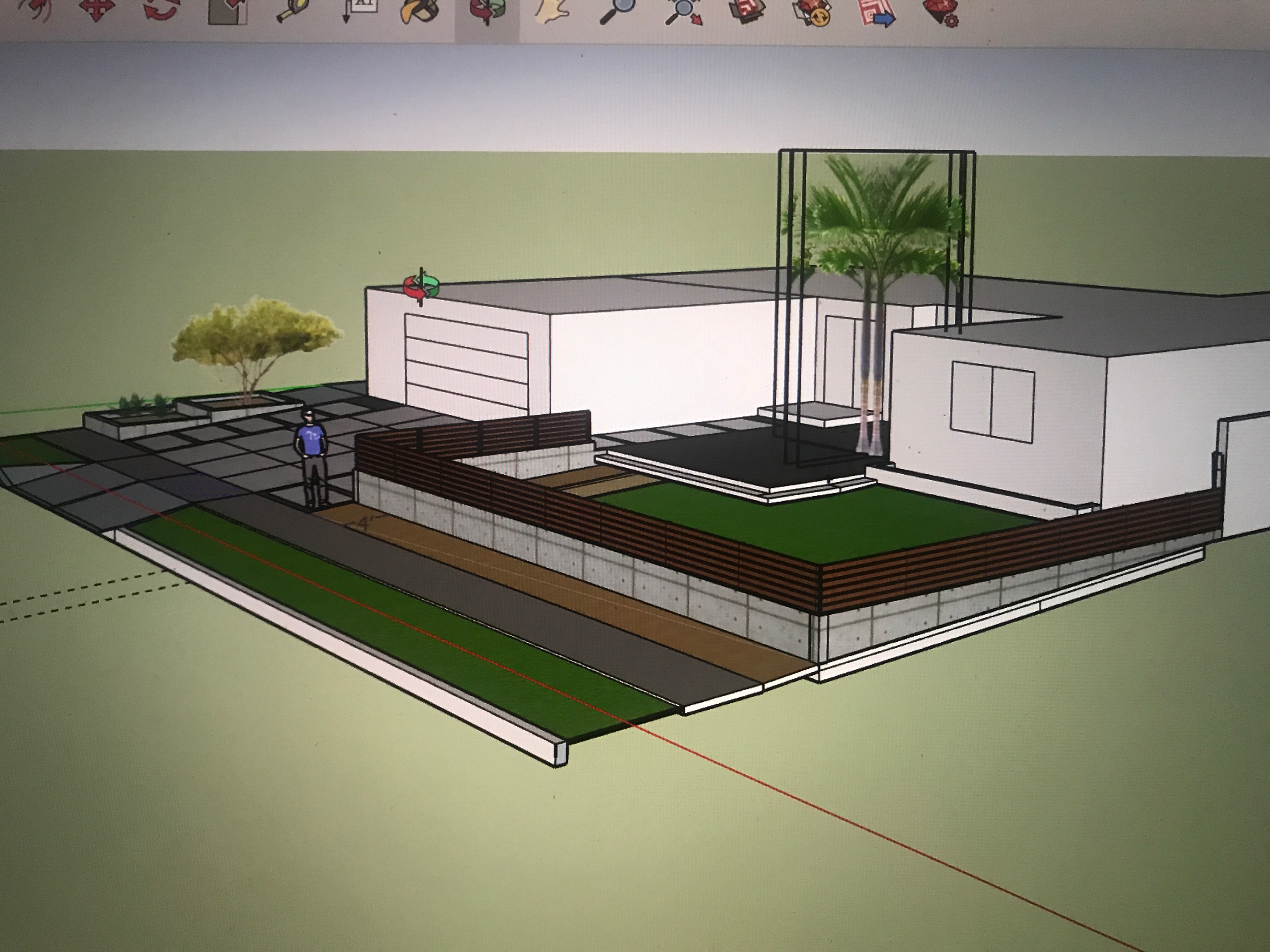Click the human scale figure in model

point(312,457)
